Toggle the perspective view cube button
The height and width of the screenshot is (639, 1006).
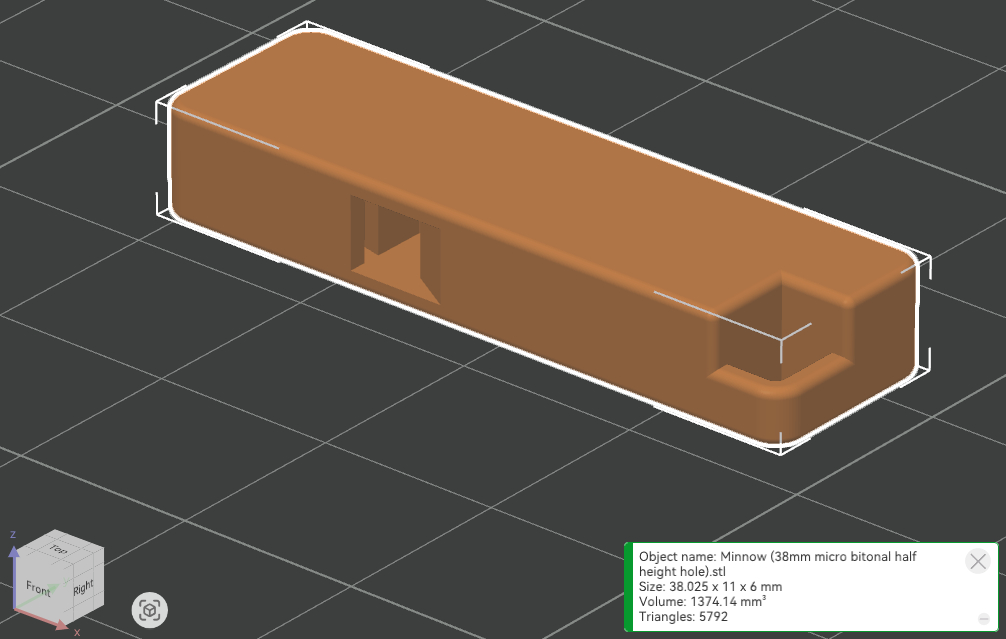[150, 609]
